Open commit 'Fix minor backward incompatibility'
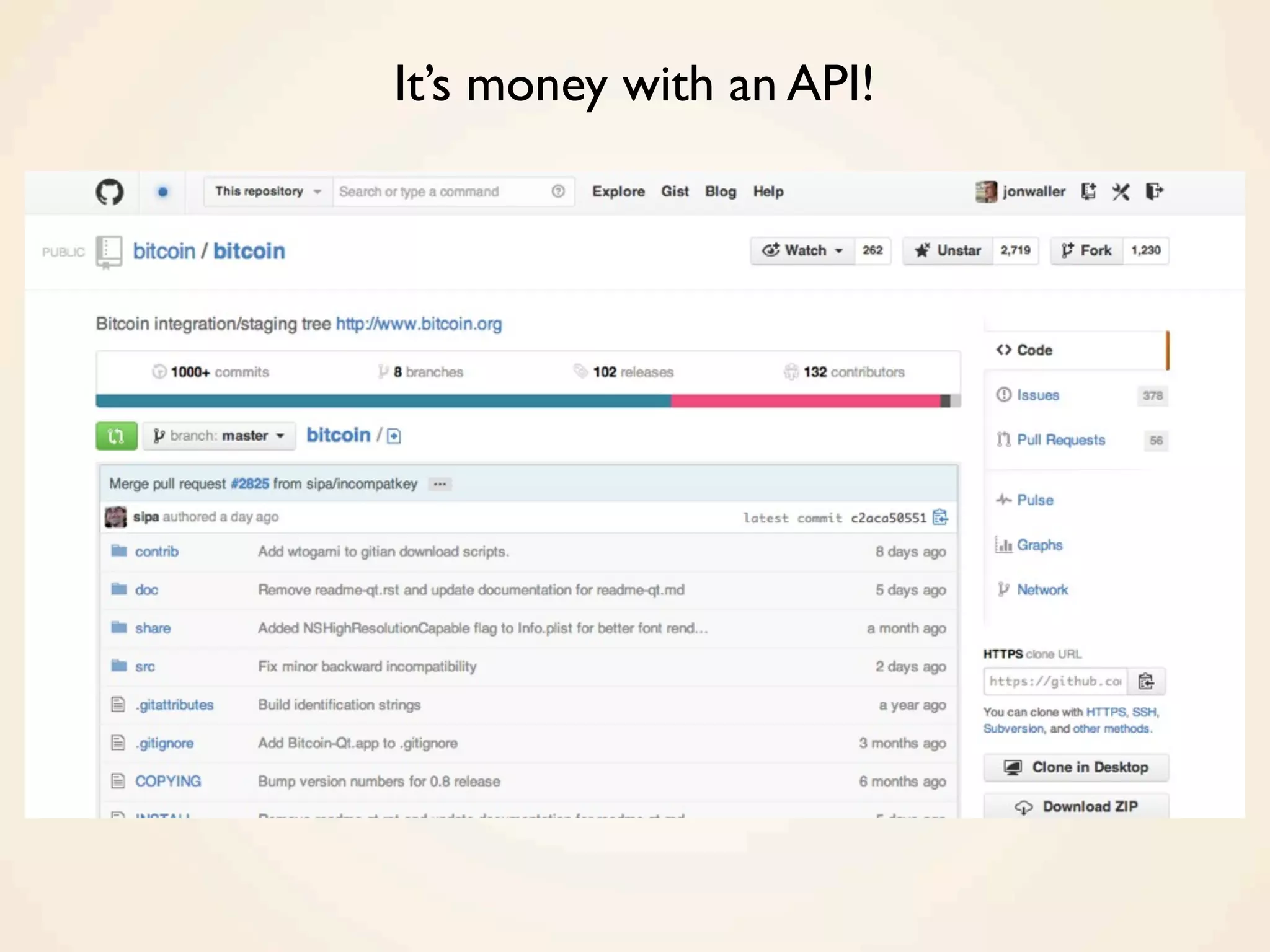Screen dimensions: 1270x952 (367, 666)
